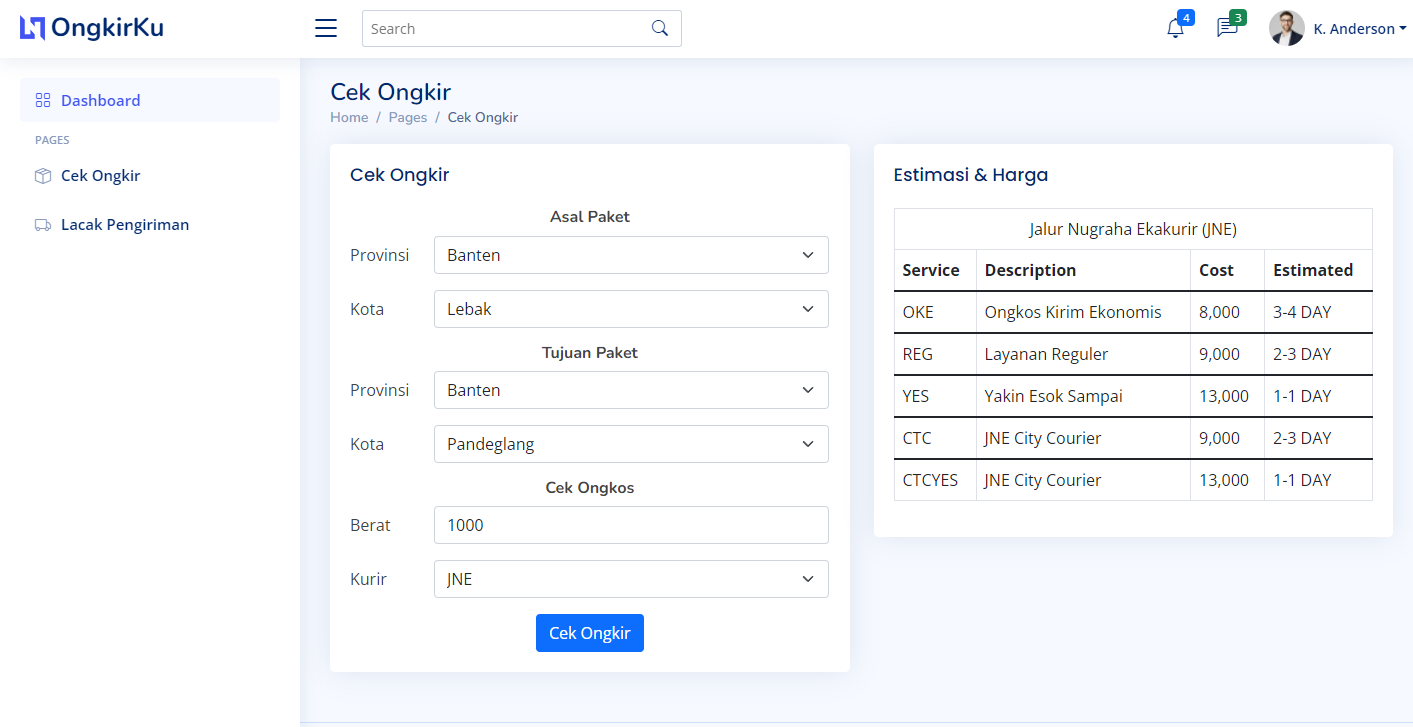This screenshot has height=727, width=1413.
Task: Select the REG service cell
Action: click(x=935, y=354)
